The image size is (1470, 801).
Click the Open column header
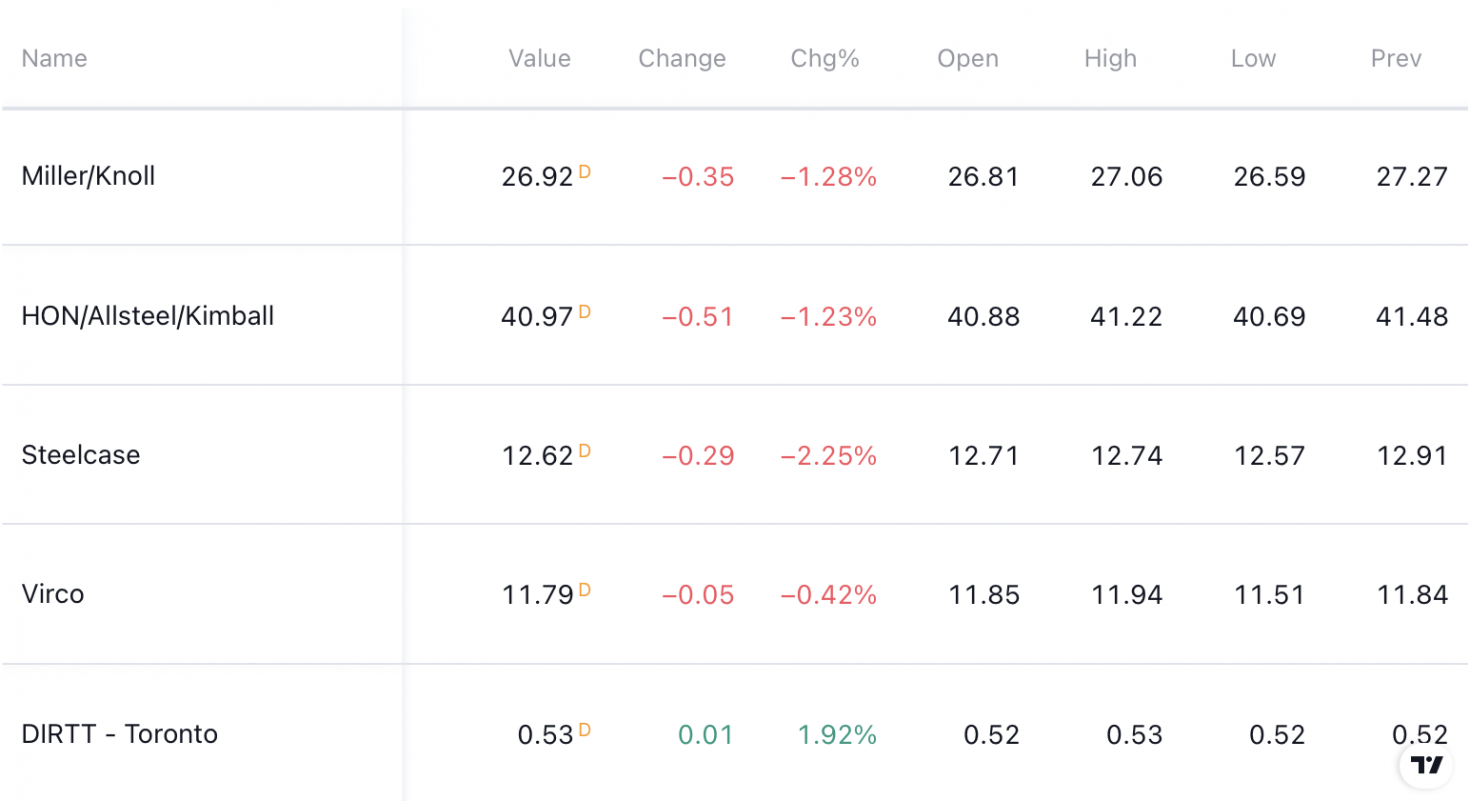[968, 59]
